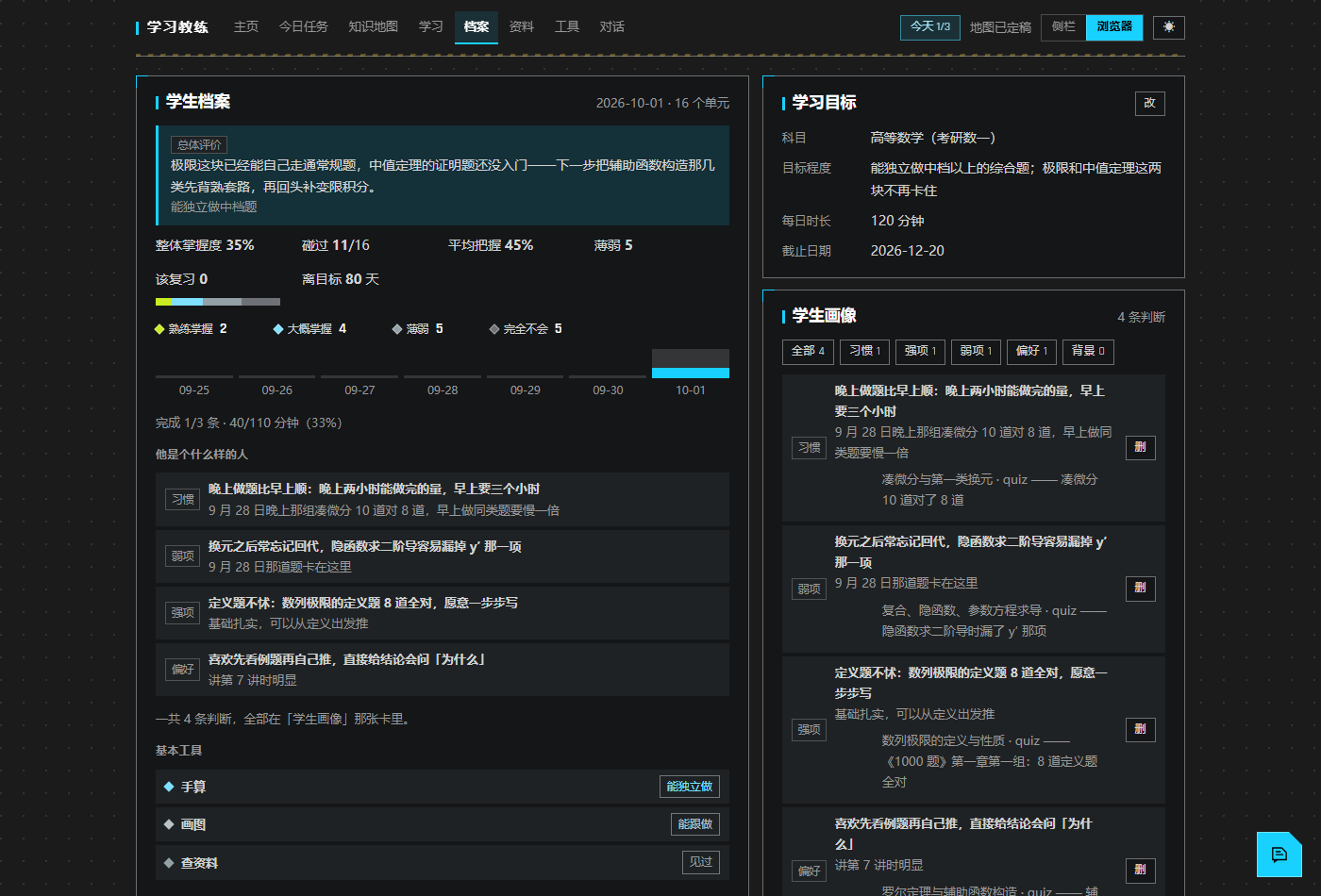Filter student portrait by 习惯 1
Image resolution: width=1321 pixels, height=896 pixels.
[x=864, y=352]
